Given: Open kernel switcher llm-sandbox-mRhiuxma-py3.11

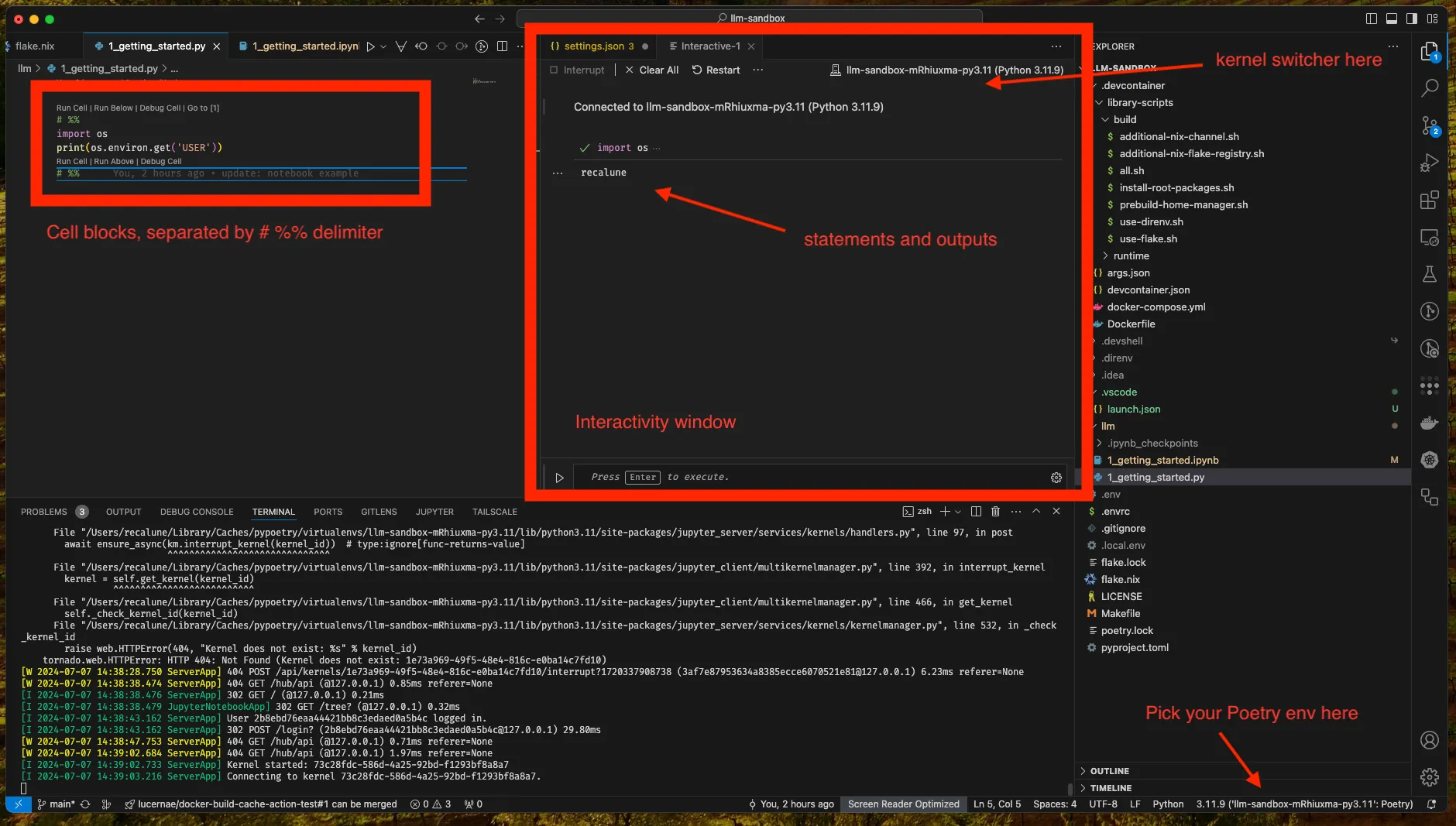Looking at the screenshot, I should [946, 70].
